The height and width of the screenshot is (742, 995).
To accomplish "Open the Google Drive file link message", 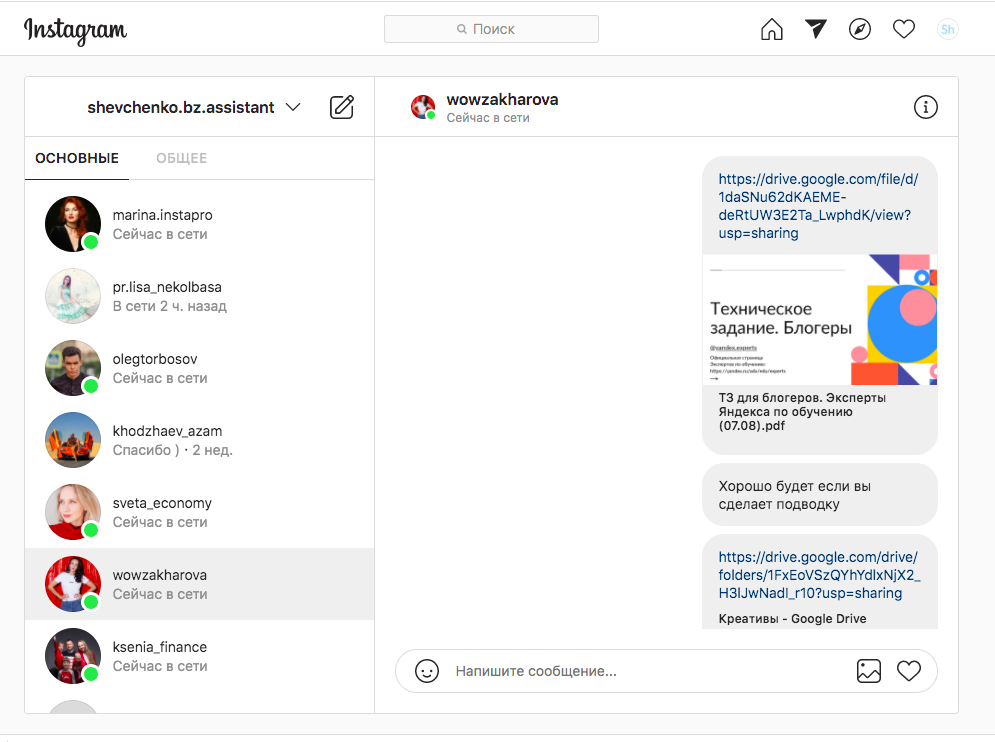I will click(818, 206).
